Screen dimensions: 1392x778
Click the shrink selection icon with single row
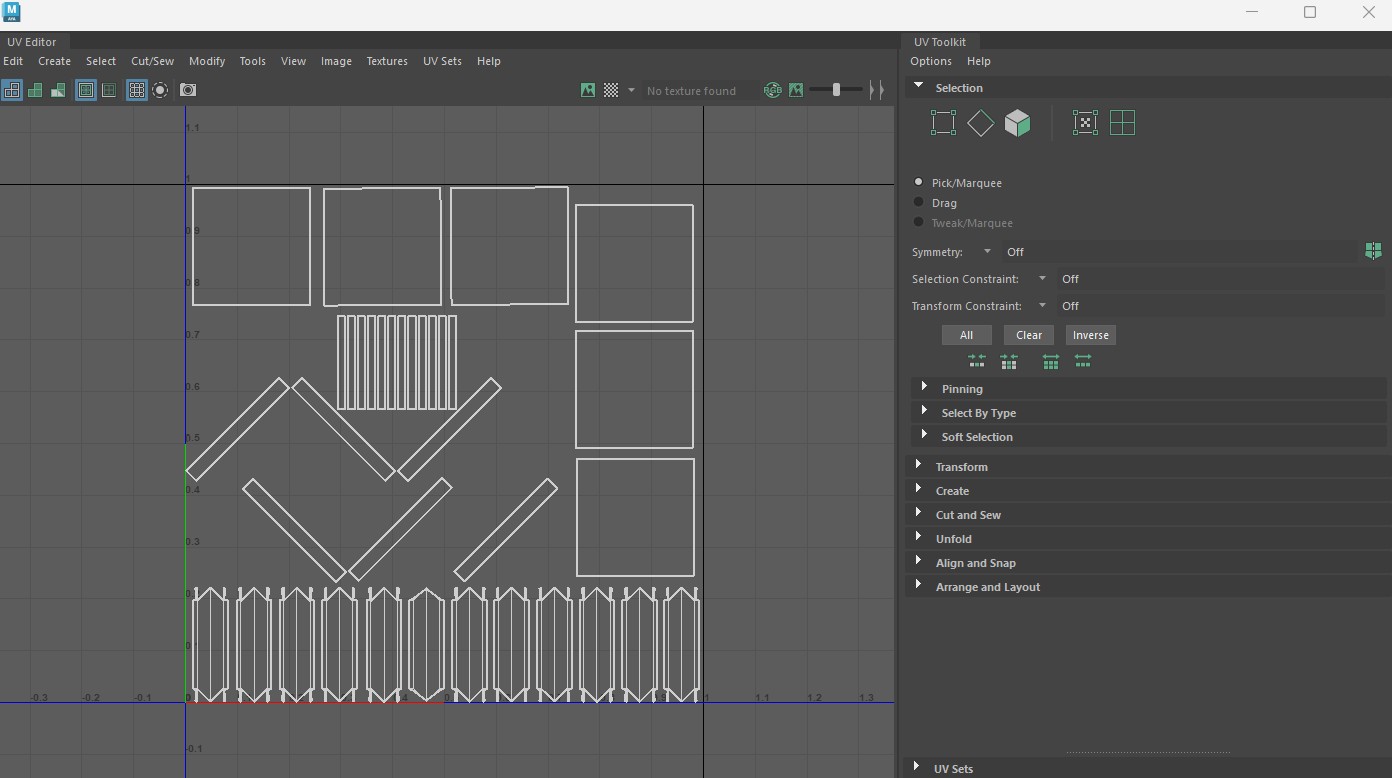(977, 361)
